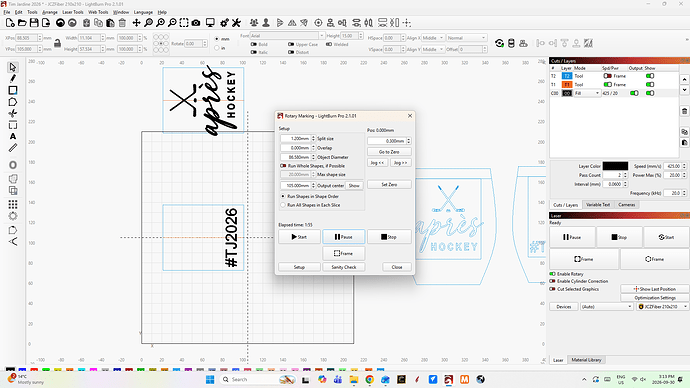Open Settings gears icon in top toolbar
The image size is (690, 388).
coord(224,23)
